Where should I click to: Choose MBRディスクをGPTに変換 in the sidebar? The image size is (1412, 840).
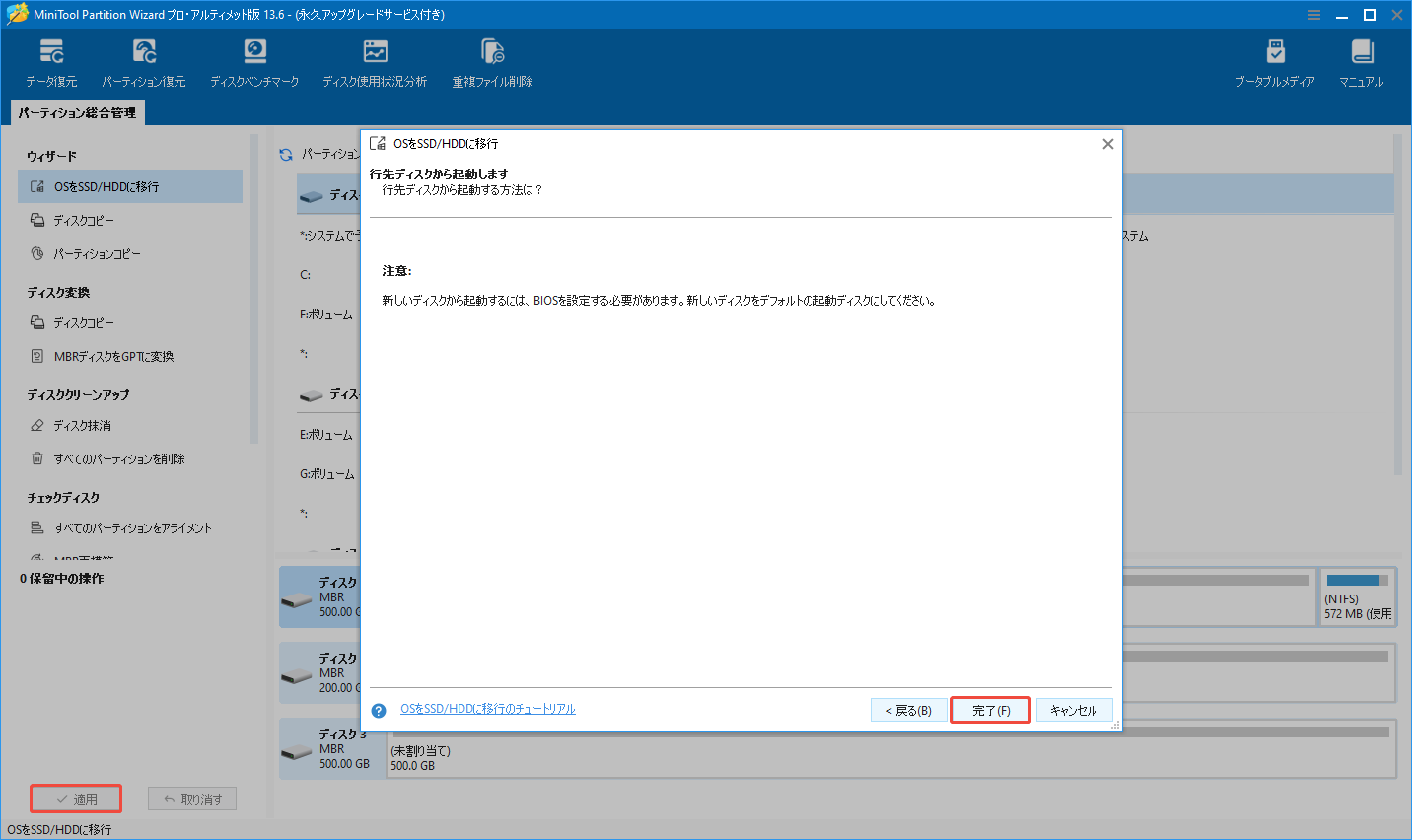pyautogui.click(x=103, y=356)
